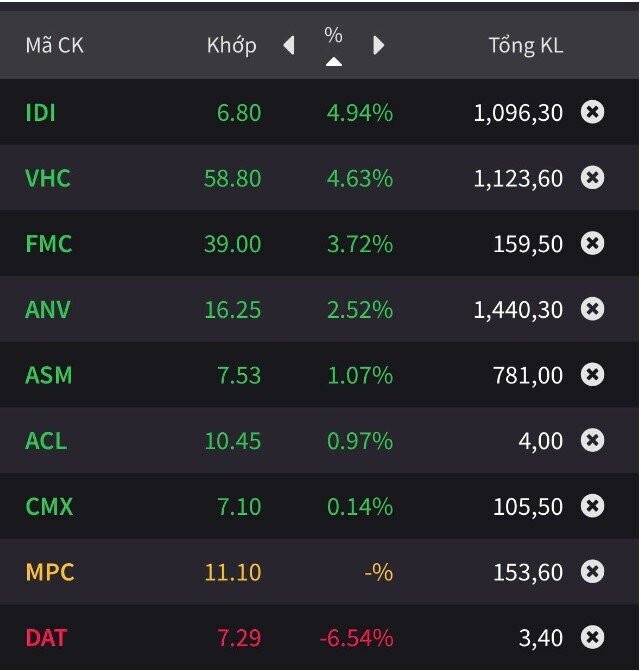Click left arrow beside % column
This screenshot has width=641, height=671.
[289, 45]
